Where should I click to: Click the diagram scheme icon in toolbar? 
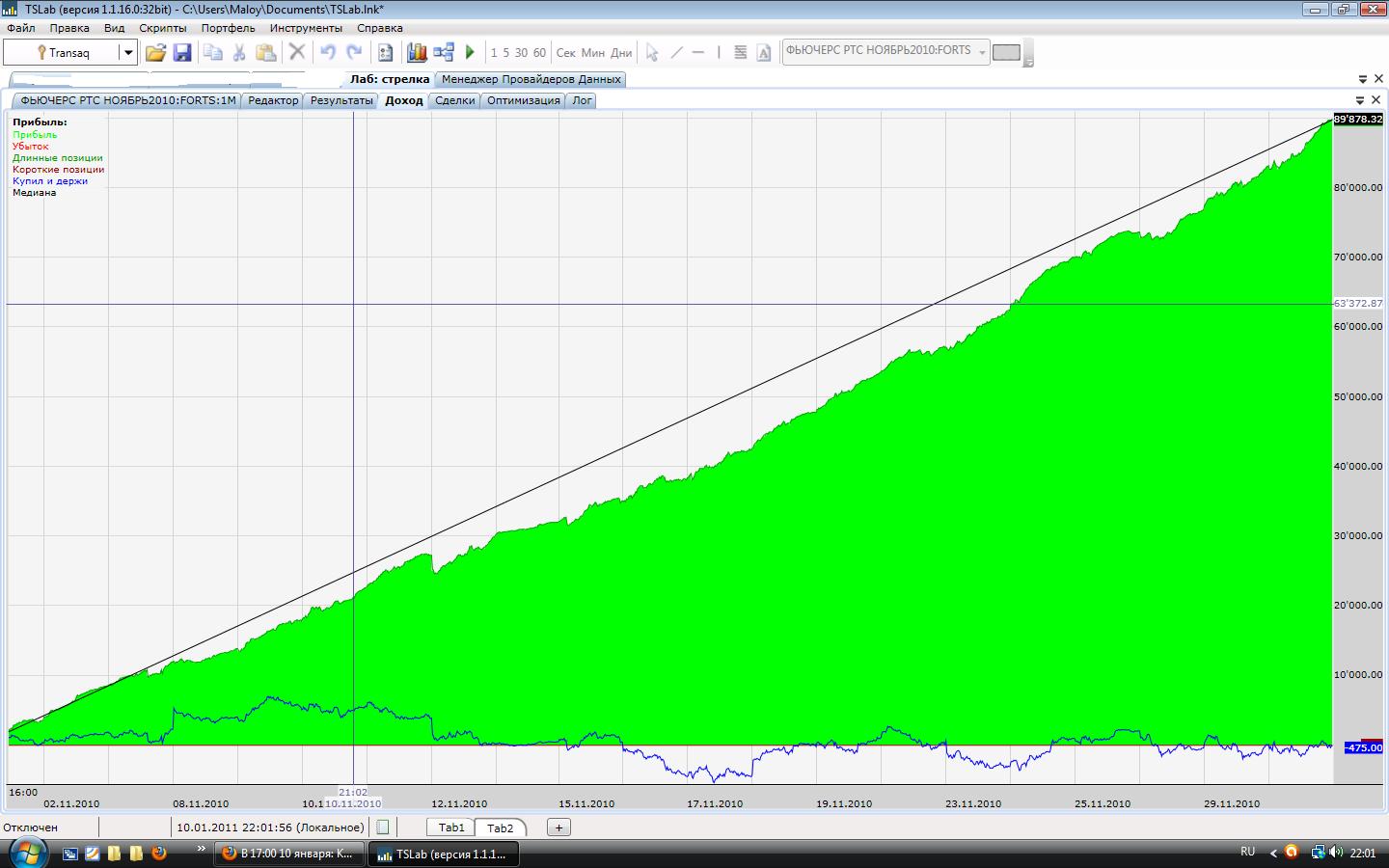tap(444, 53)
